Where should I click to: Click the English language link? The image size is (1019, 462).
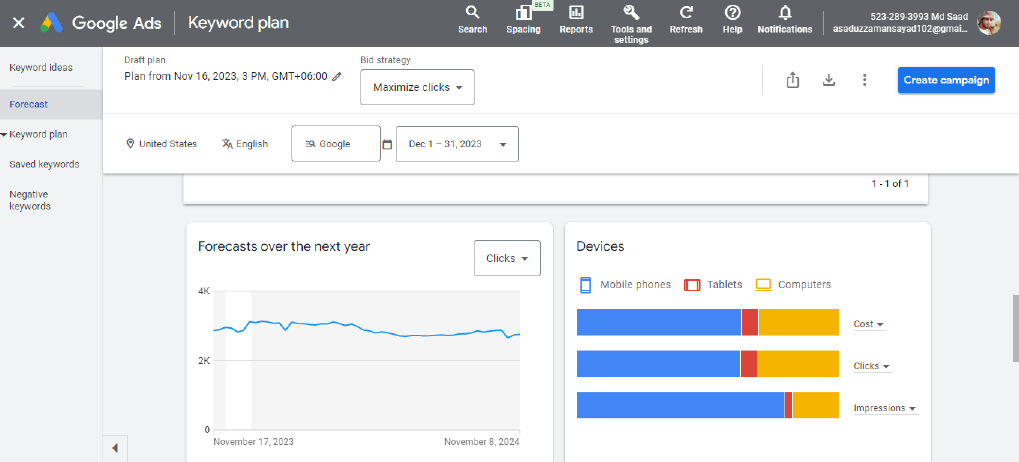(x=252, y=144)
